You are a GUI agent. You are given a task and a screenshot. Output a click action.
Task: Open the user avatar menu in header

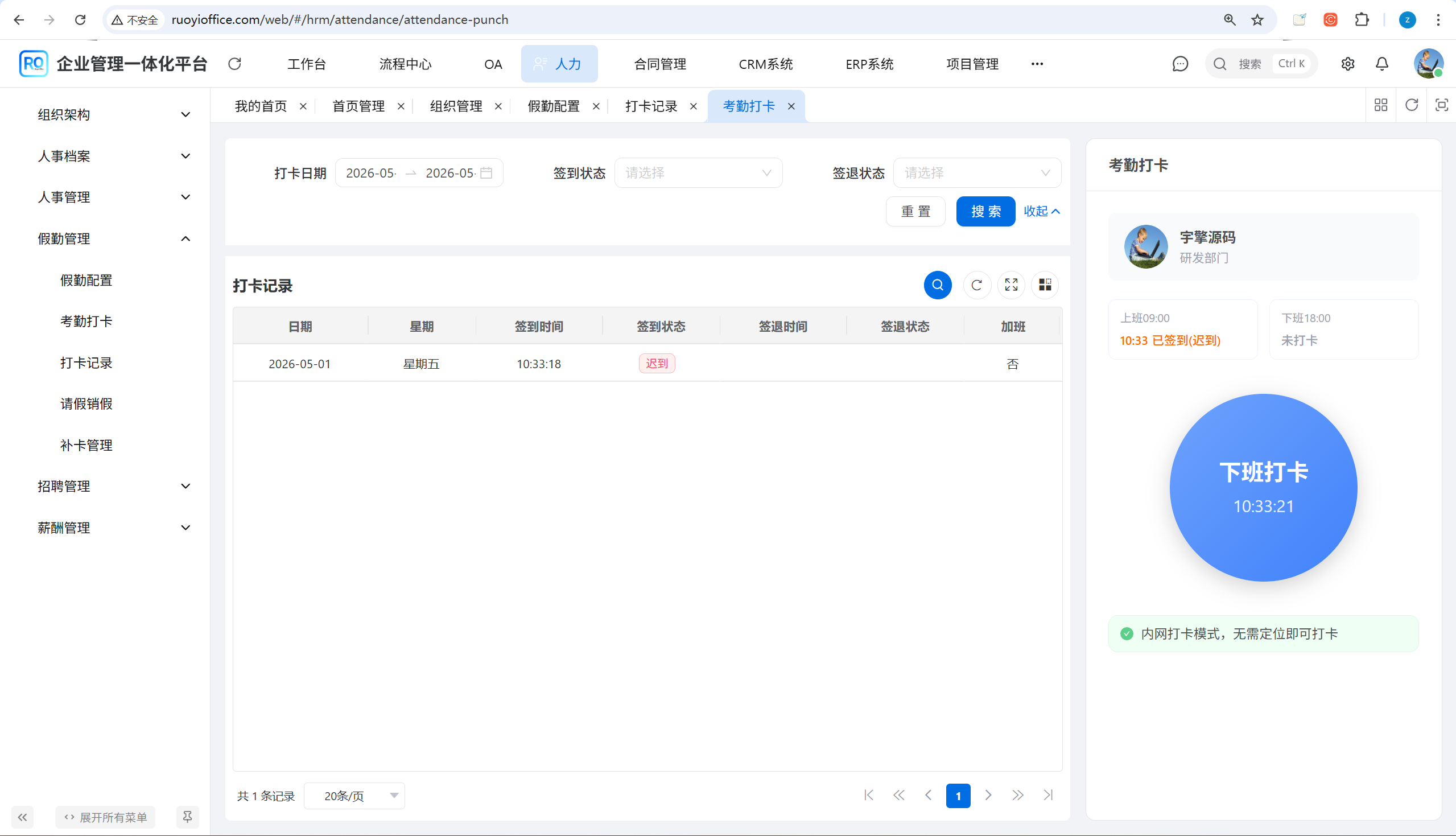1429,64
